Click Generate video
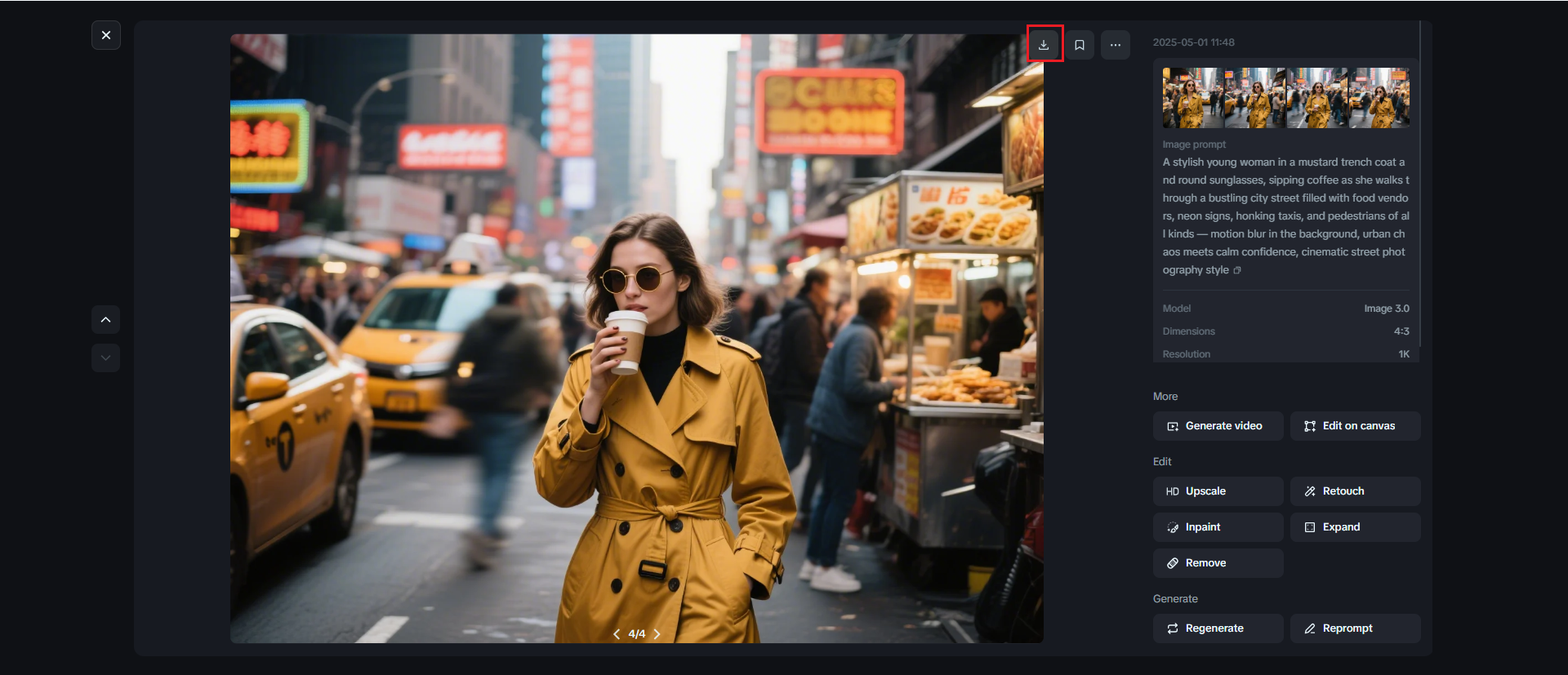 [x=1218, y=426]
